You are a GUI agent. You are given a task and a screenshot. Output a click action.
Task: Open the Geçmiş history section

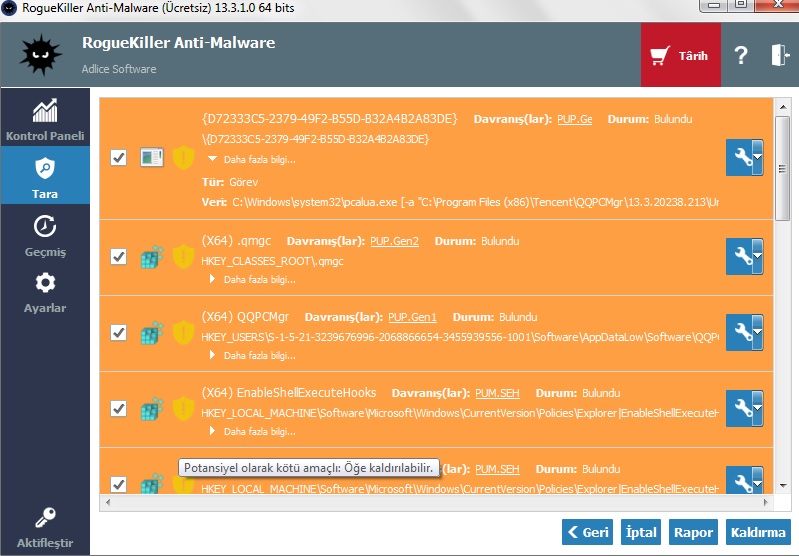[45, 235]
